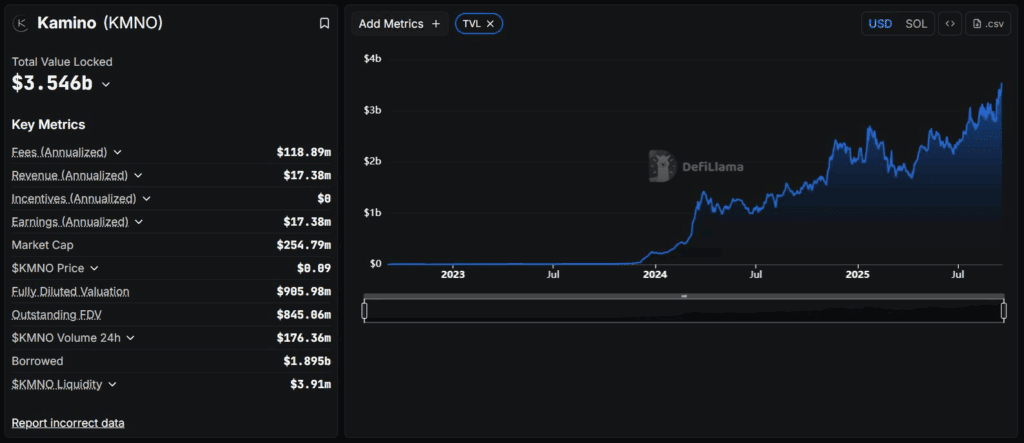Download chart data as .csv
Viewport: 1024px width, 443px height.
pos(987,23)
